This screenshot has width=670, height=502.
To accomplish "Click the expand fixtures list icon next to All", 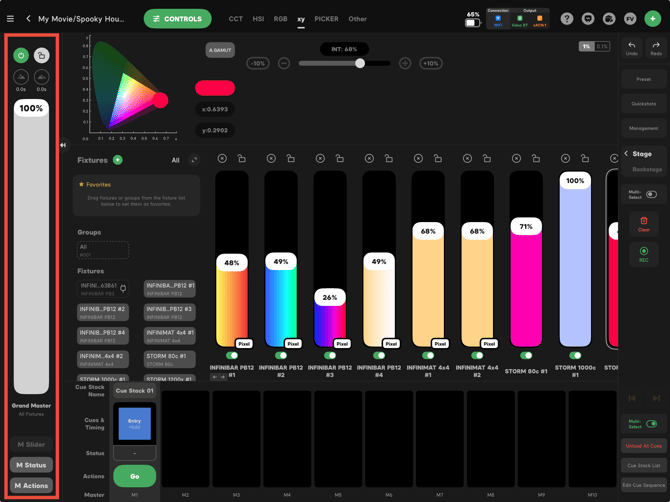I will (194, 160).
